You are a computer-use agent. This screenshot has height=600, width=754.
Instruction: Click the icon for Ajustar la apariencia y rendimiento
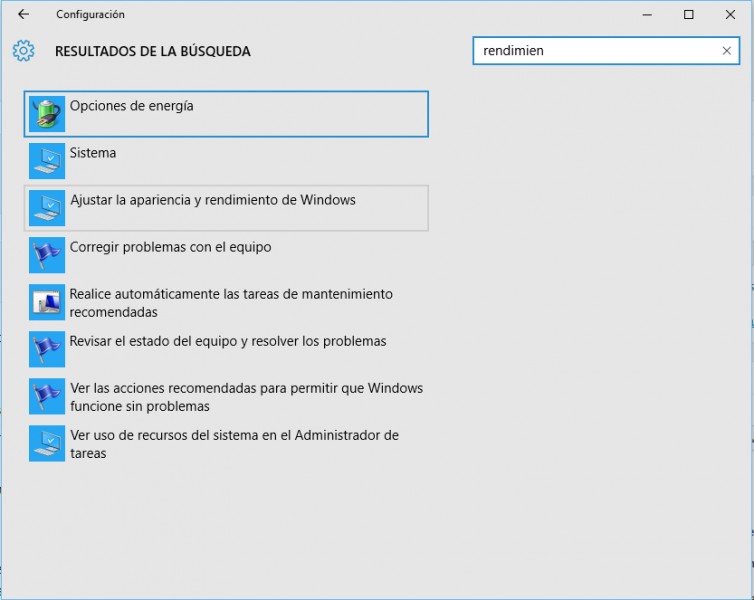click(x=47, y=208)
